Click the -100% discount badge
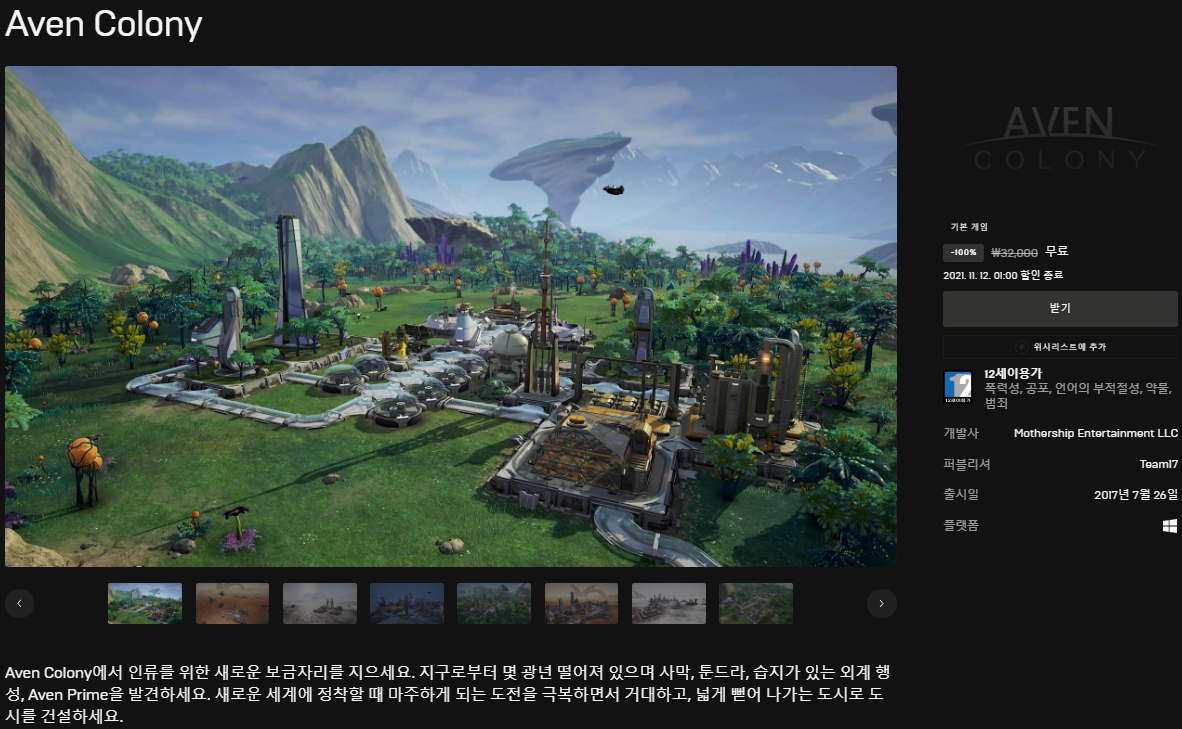This screenshot has width=1182, height=729. click(963, 253)
